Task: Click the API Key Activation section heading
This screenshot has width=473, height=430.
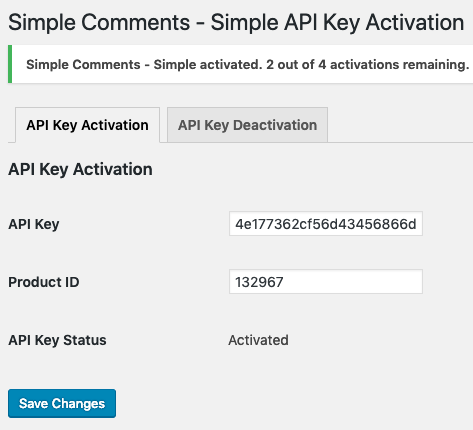Action: tap(80, 169)
